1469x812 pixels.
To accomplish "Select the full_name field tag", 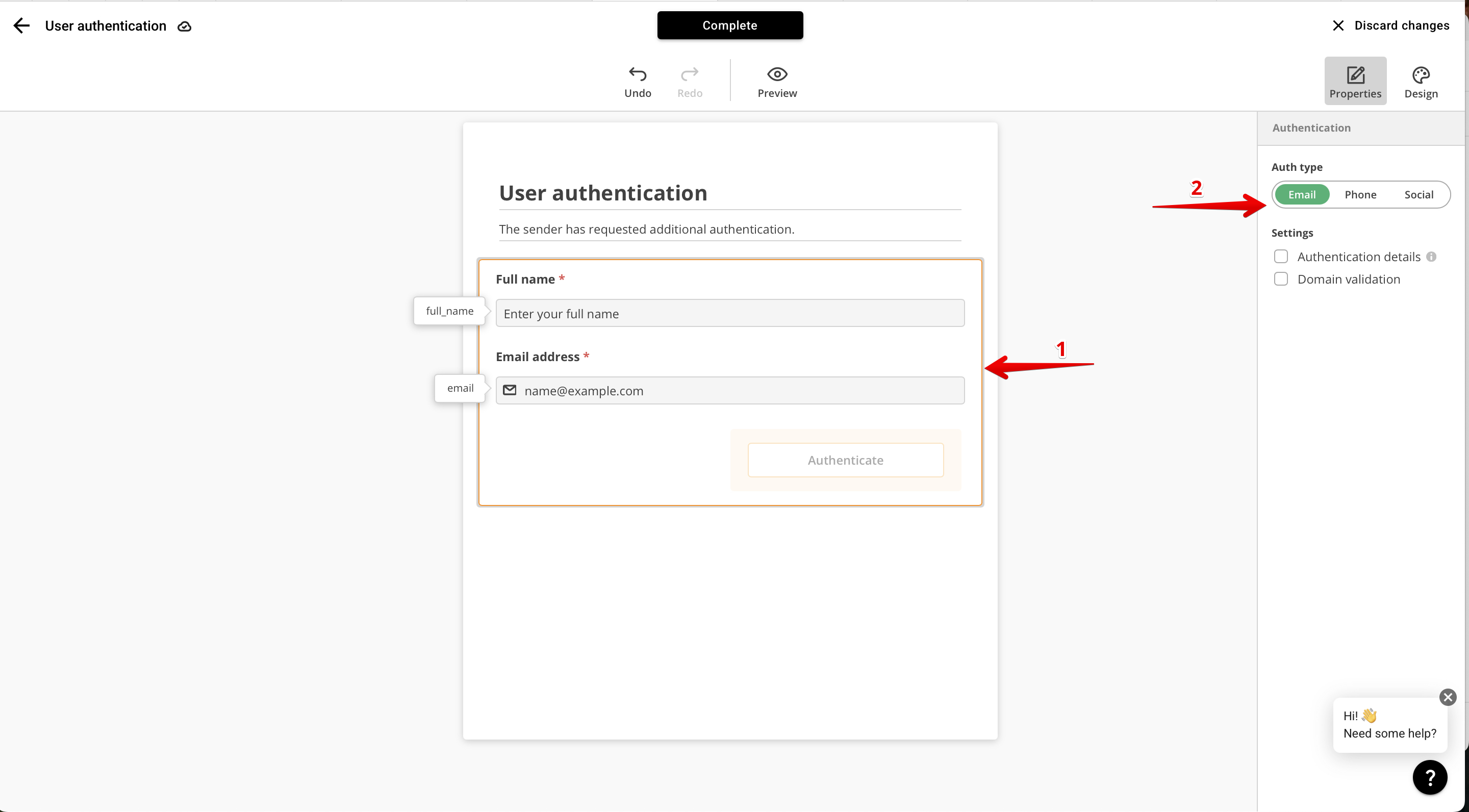I will click(x=449, y=311).
